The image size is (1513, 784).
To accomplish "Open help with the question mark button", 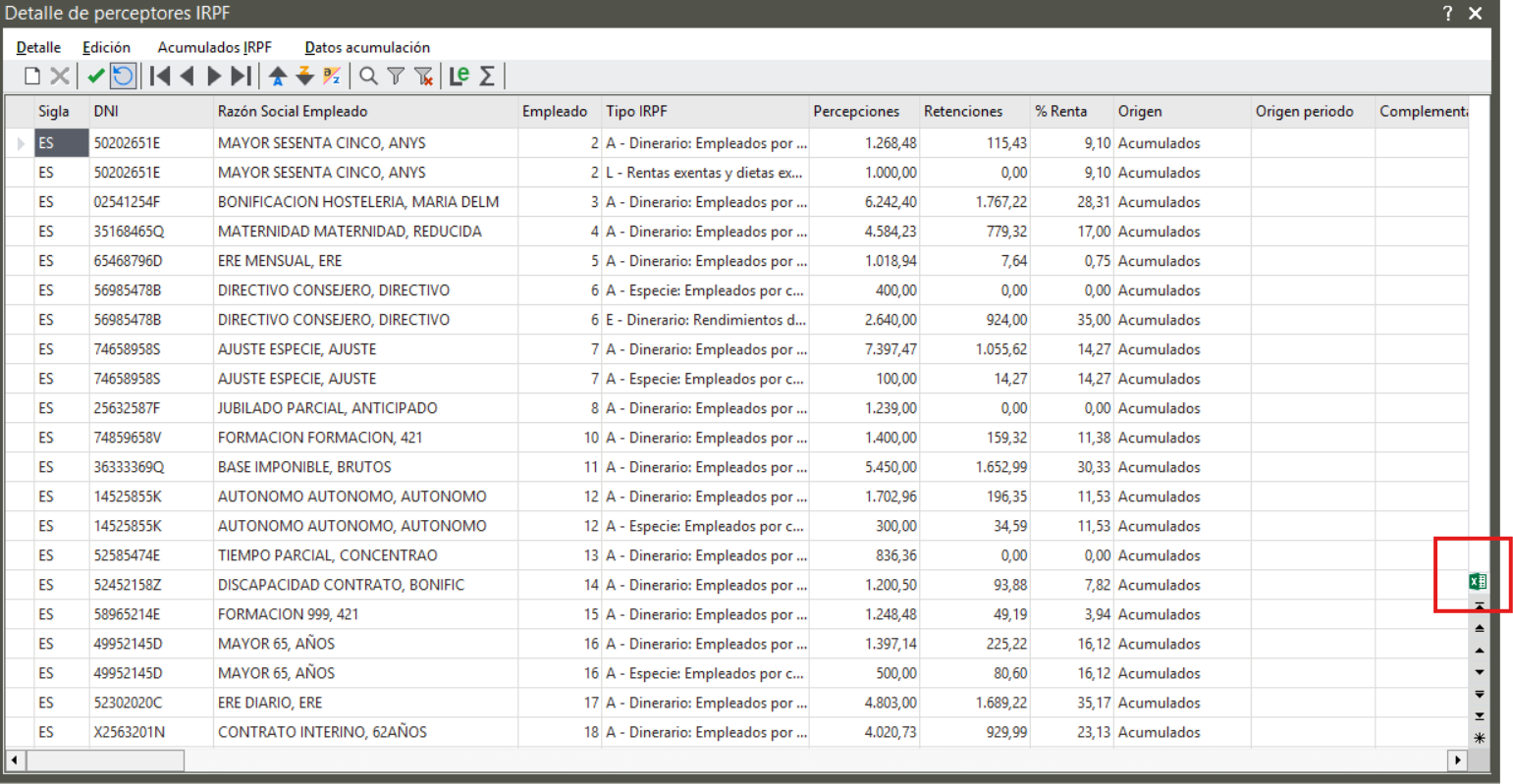I will (x=1447, y=14).
